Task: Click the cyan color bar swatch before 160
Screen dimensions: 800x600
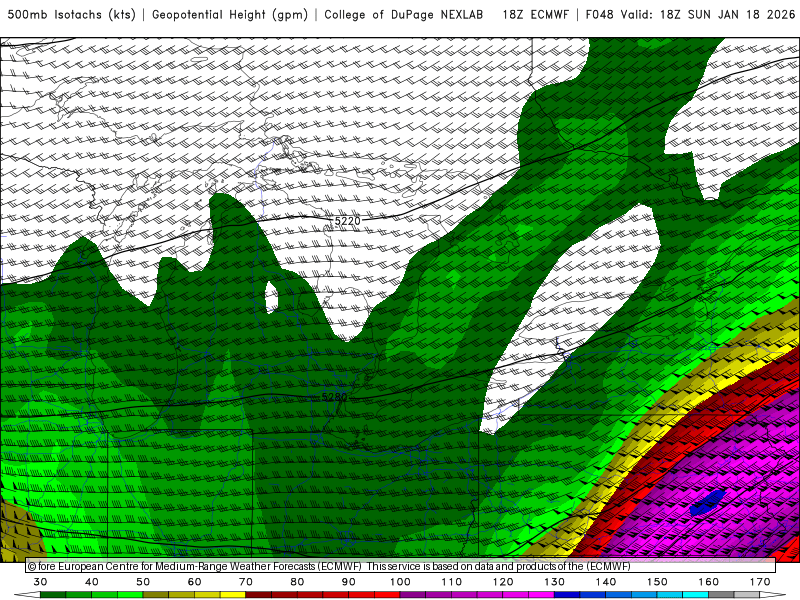Action: coord(695,595)
